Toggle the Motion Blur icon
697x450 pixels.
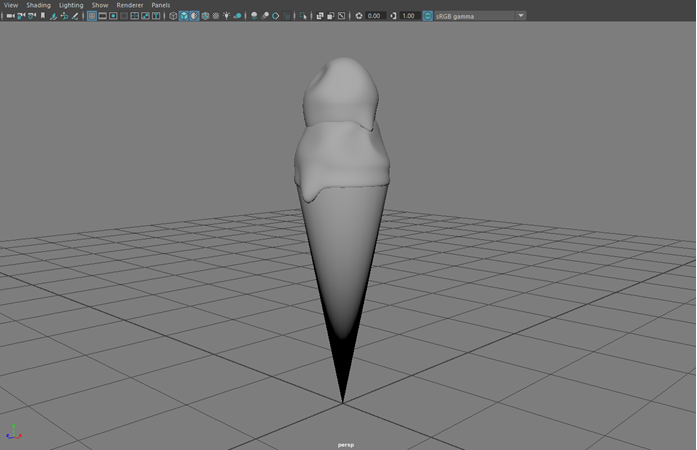[265, 16]
